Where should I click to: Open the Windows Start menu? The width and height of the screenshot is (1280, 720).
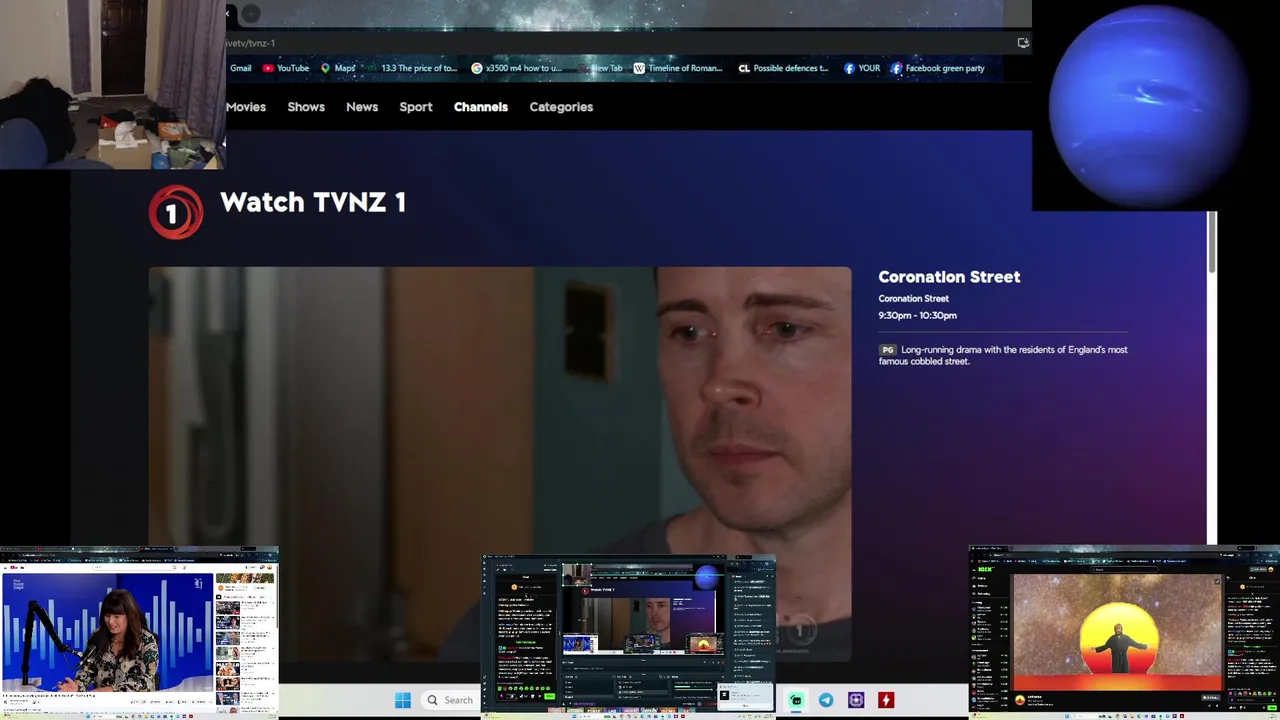tap(403, 700)
